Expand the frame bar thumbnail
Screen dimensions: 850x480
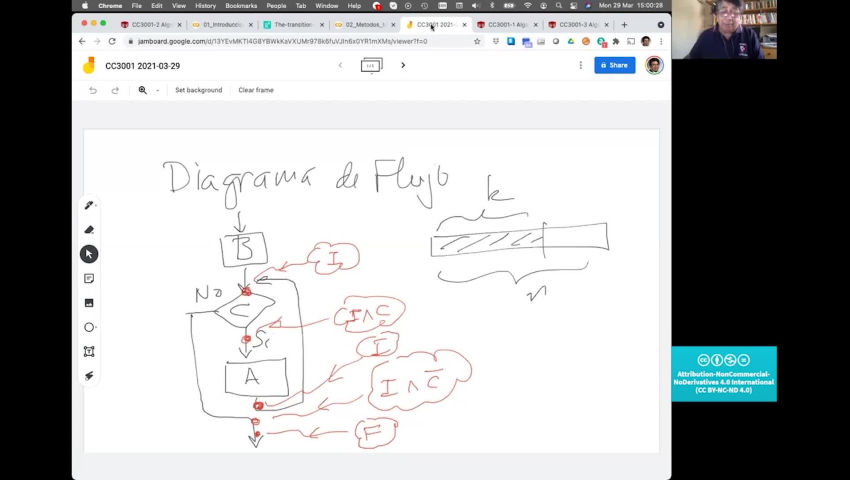pos(371,66)
